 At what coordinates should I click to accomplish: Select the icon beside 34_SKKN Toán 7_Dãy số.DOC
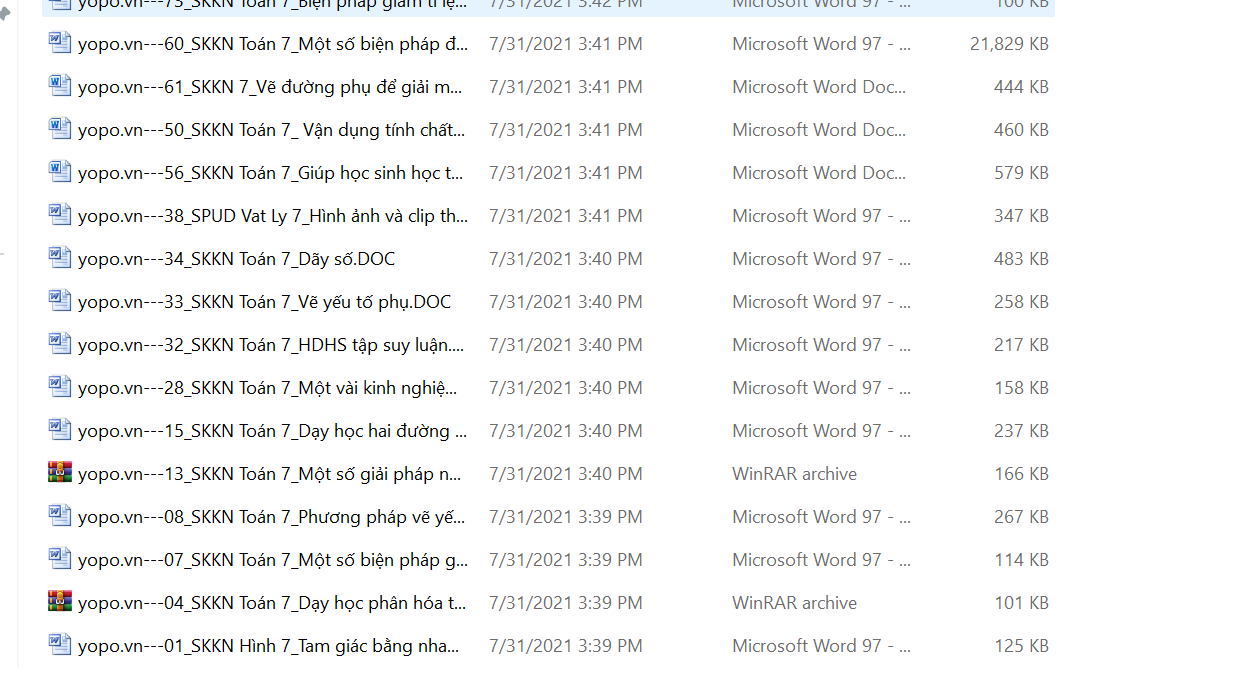tap(60, 258)
